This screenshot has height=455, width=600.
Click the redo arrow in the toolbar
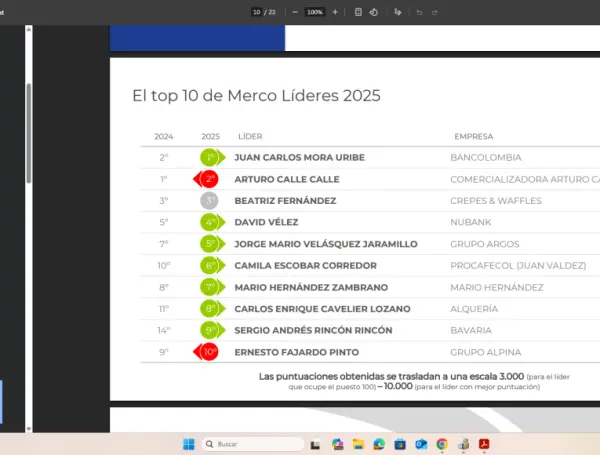point(434,12)
